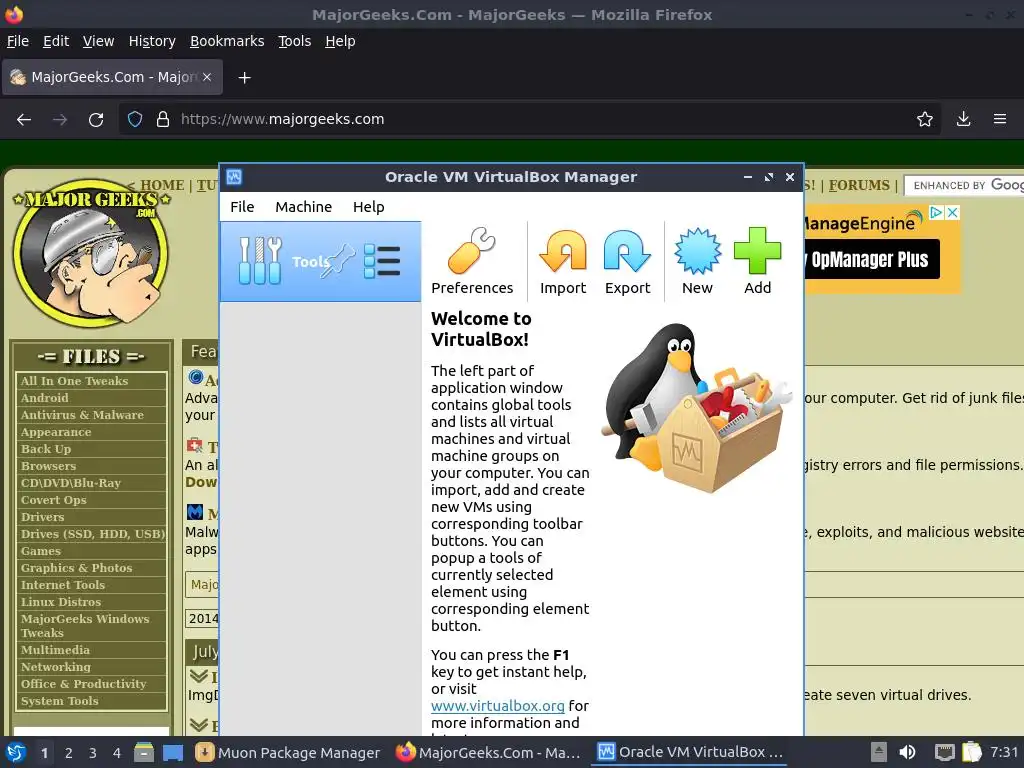Screen dimensions: 1024x768
Task: Click the FORUMS link on MajorGeeks
Action: (x=859, y=185)
